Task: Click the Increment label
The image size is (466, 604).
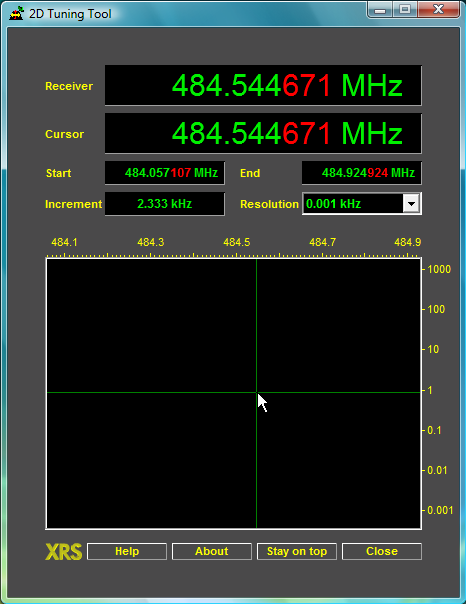Action: click(x=74, y=204)
